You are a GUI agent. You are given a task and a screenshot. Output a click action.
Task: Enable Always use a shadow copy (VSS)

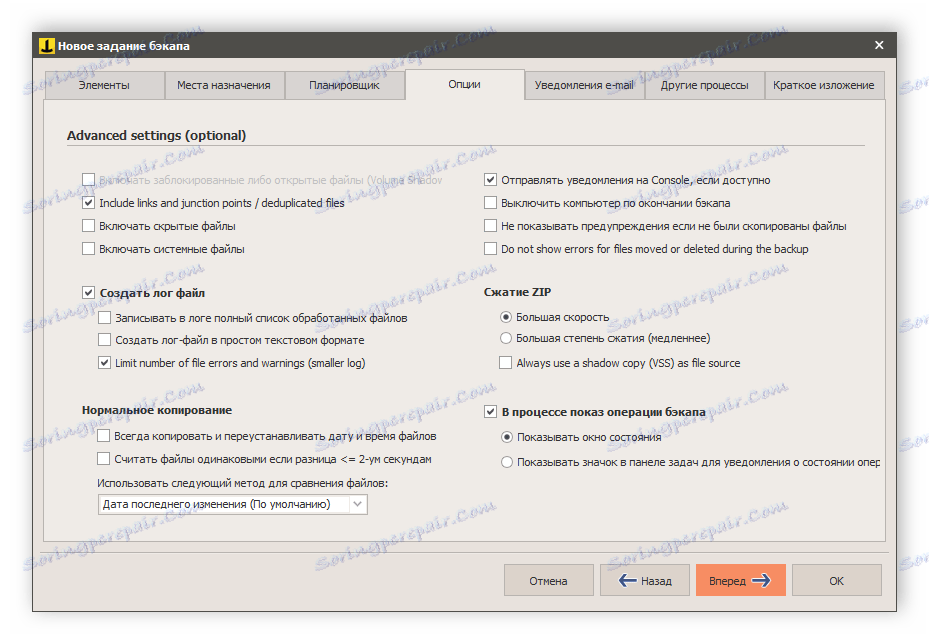tap(505, 363)
